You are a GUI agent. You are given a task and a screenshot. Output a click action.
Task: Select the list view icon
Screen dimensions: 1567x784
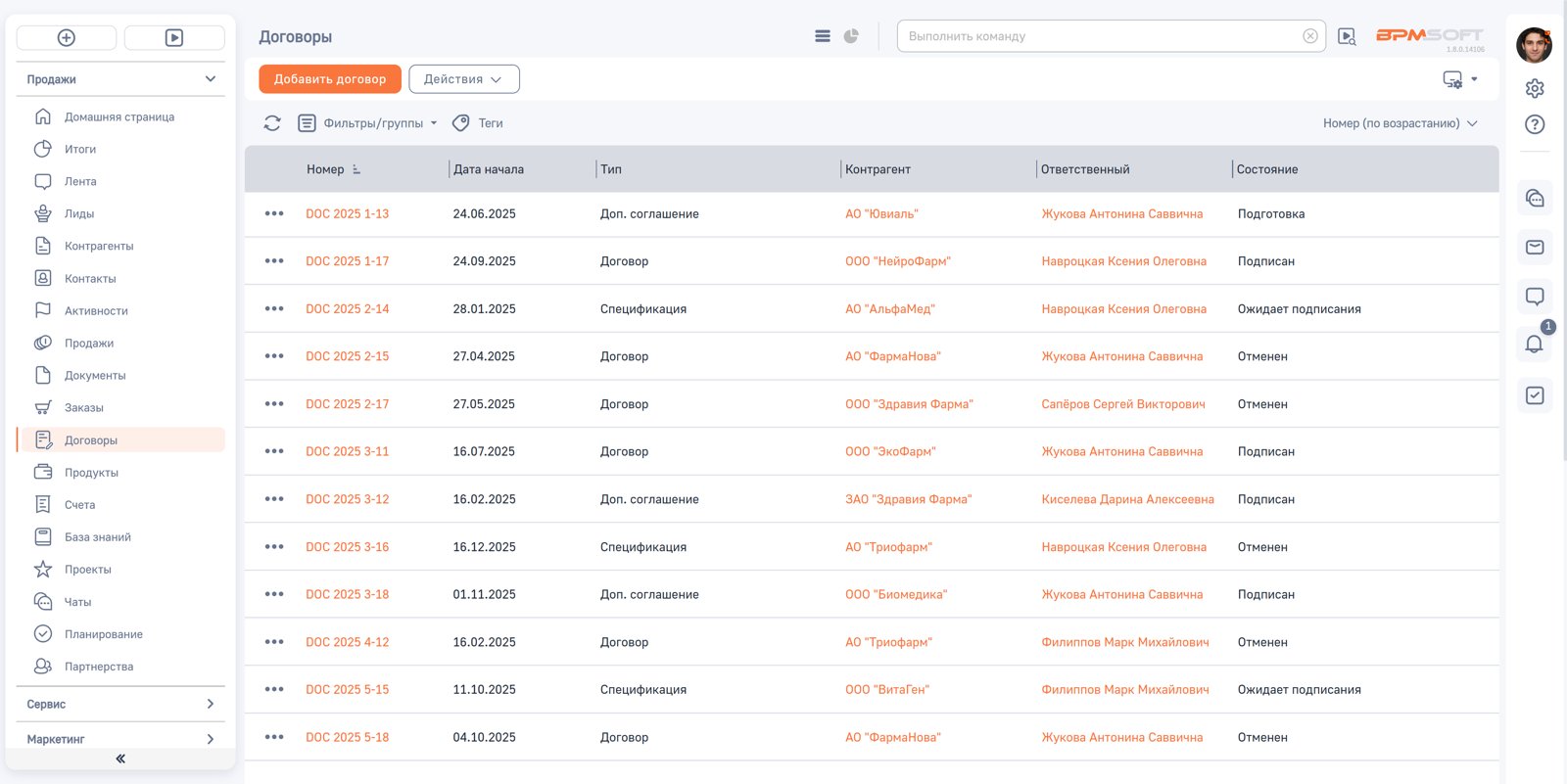(823, 36)
